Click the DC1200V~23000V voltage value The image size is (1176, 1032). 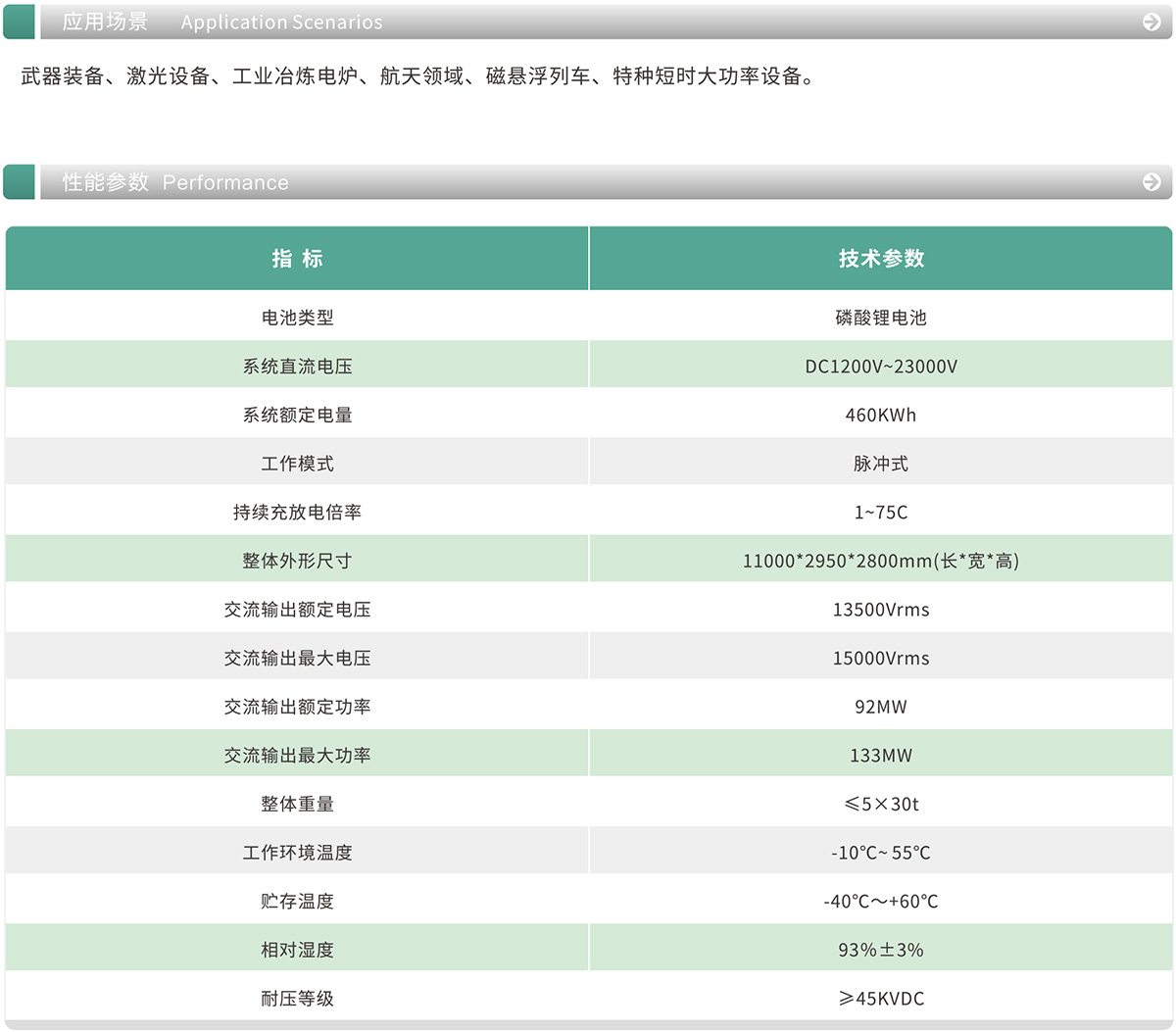click(881, 367)
